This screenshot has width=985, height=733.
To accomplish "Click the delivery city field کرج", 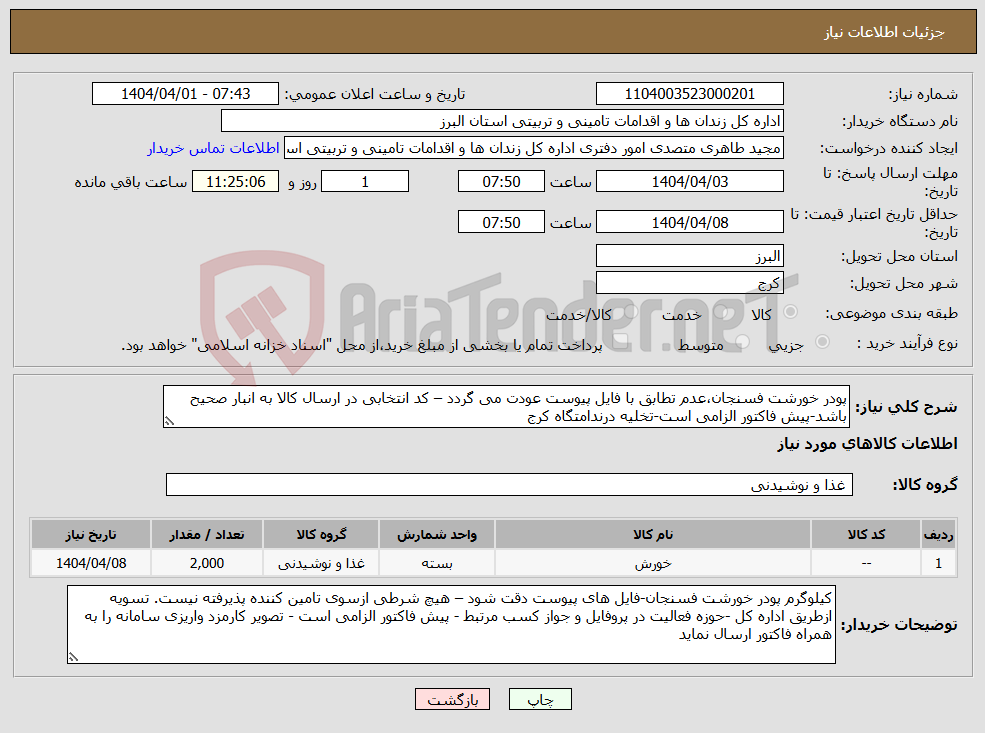I will click(x=690, y=283).
